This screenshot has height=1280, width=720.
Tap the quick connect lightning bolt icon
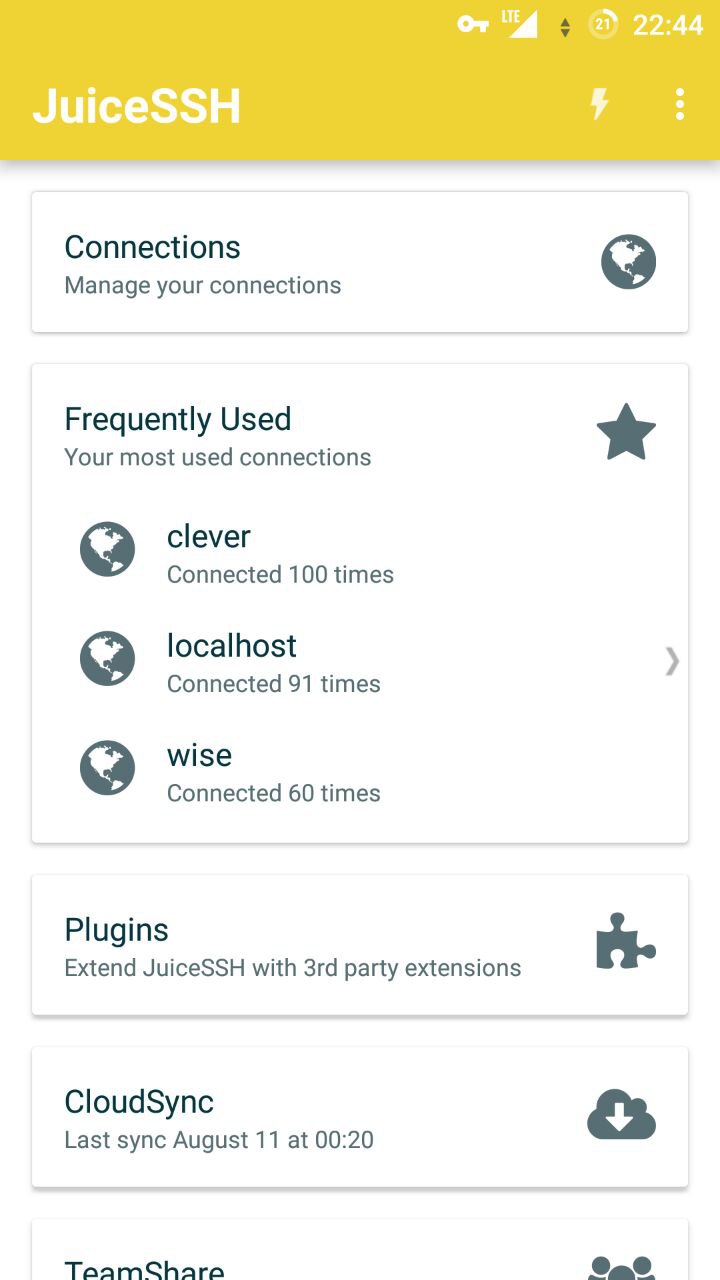coord(599,104)
